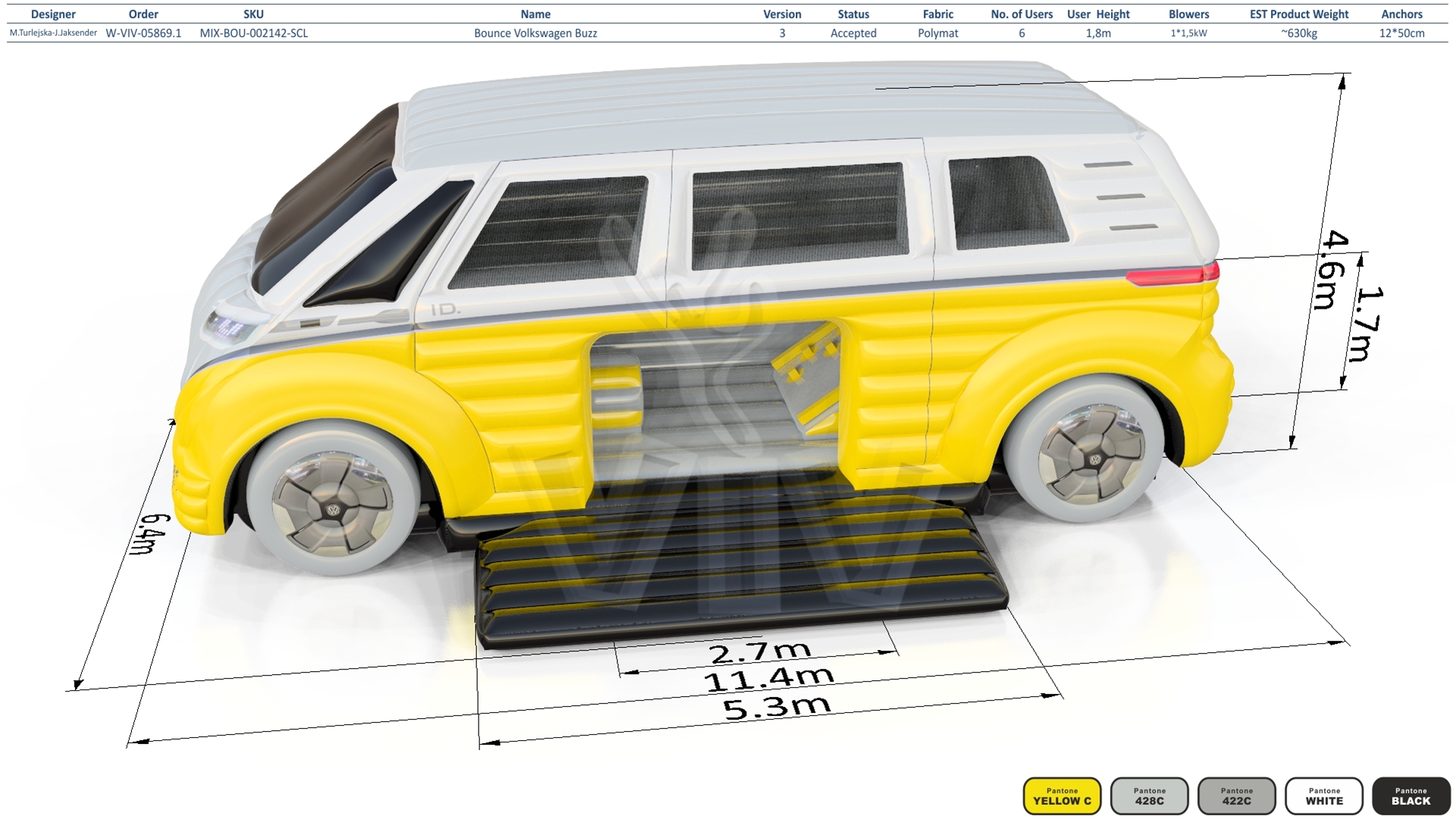This screenshot has width=1456, height=819.
Task: Click the "Designer" column header
Action: point(53,14)
